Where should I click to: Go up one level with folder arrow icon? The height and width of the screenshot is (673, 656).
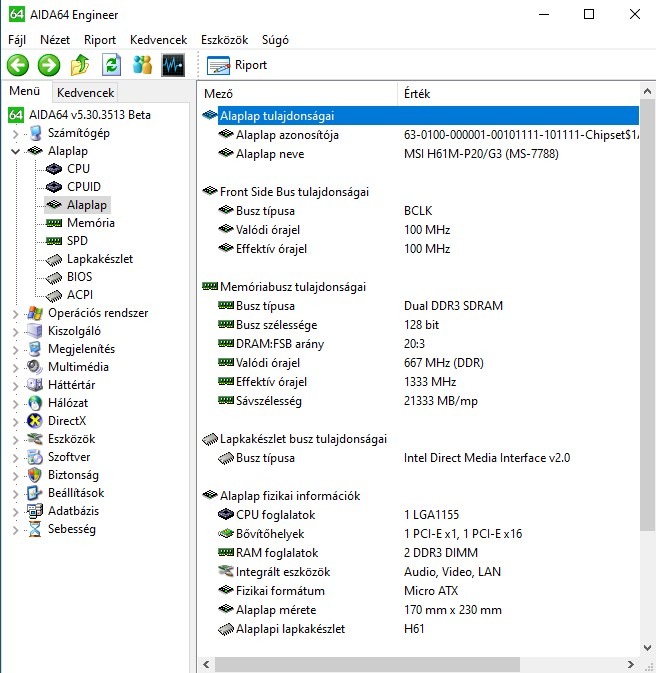pyautogui.click(x=80, y=65)
